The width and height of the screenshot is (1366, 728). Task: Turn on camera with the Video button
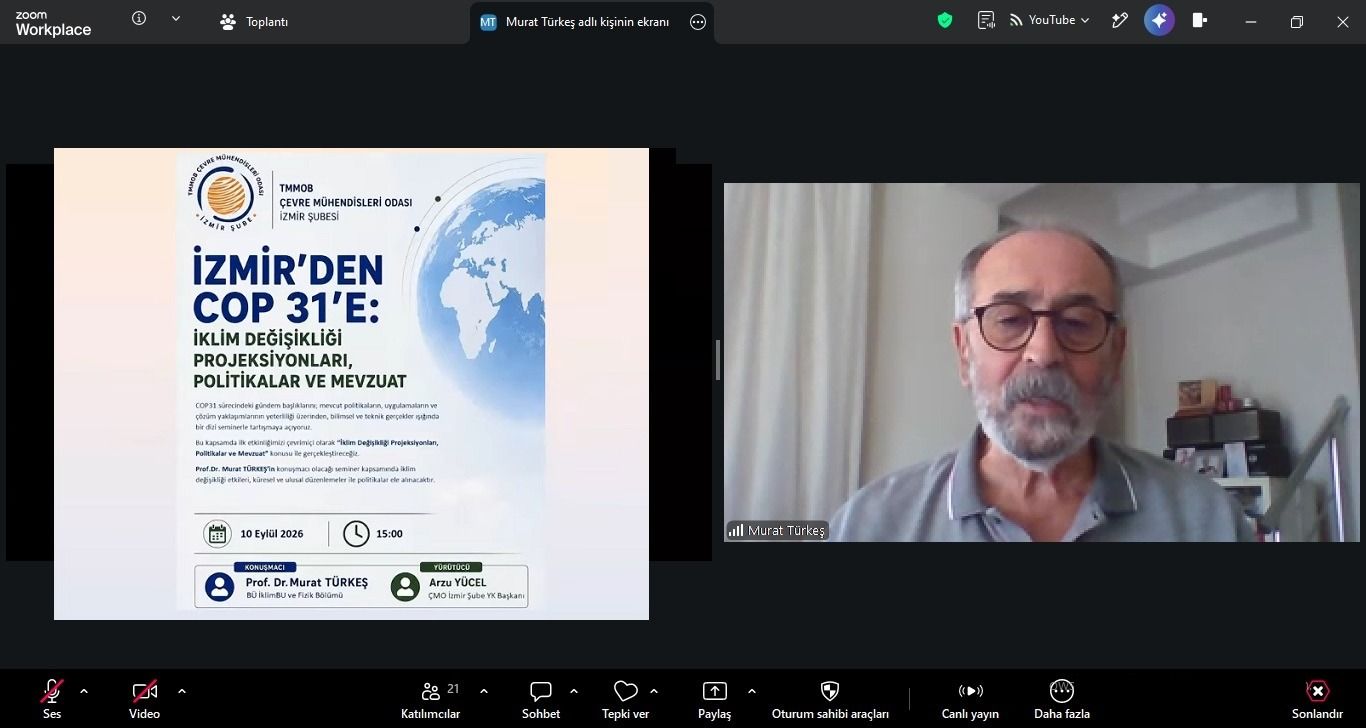click(x=144, y=699)
